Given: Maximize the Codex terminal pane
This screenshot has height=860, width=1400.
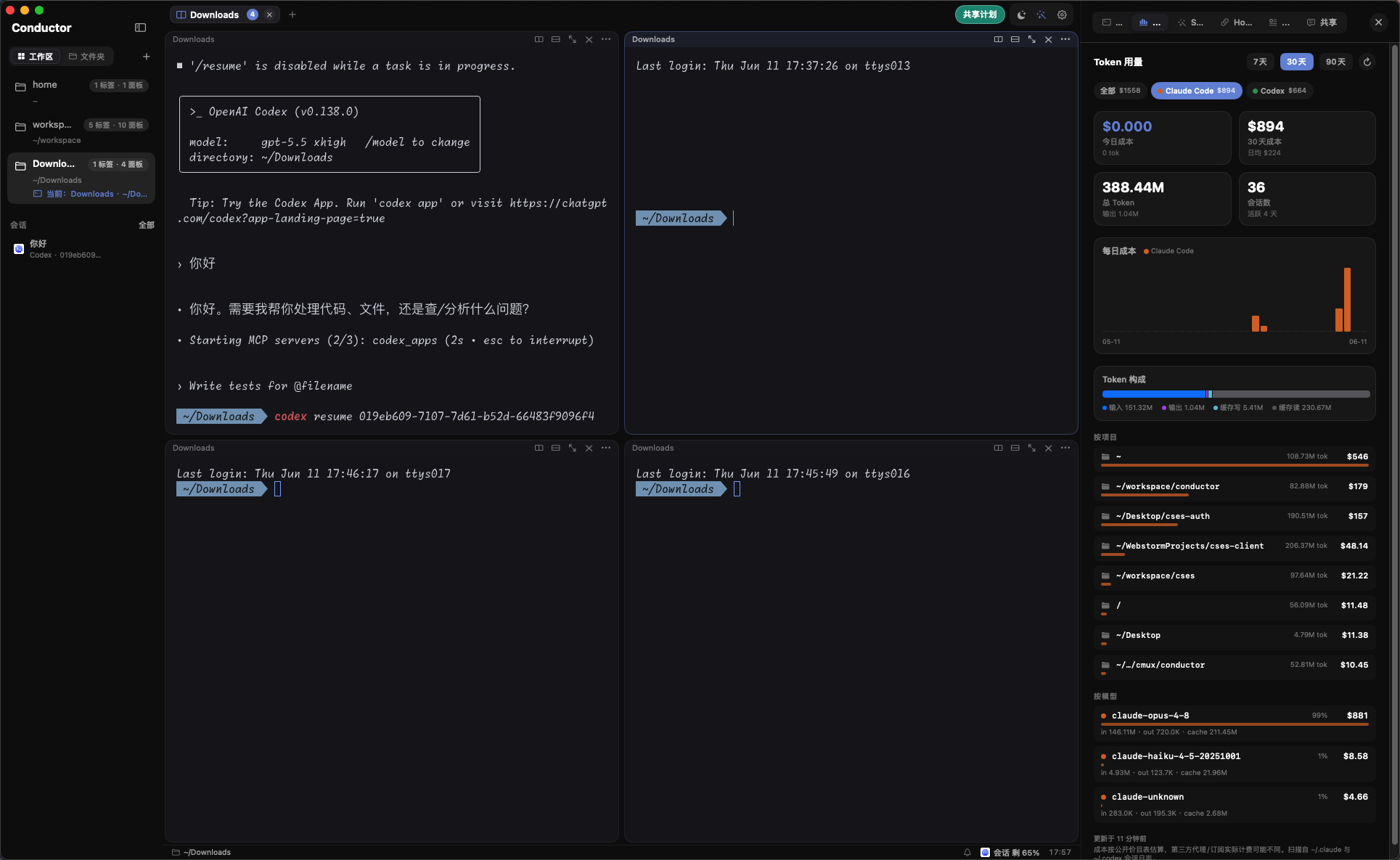Looking at the screenshot, I should 573,39.
